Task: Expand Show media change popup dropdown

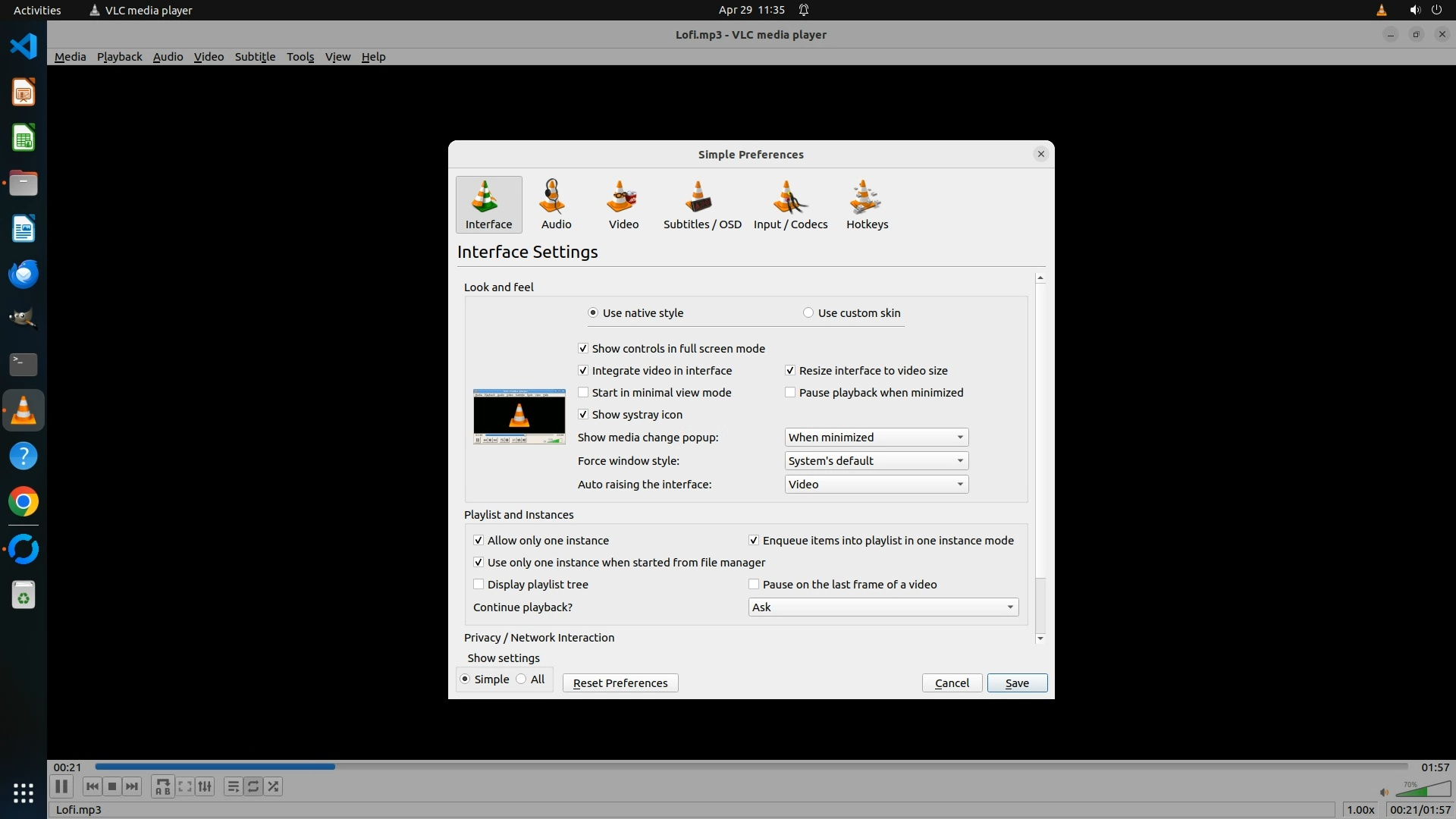Action: click(x=876, y=438)
